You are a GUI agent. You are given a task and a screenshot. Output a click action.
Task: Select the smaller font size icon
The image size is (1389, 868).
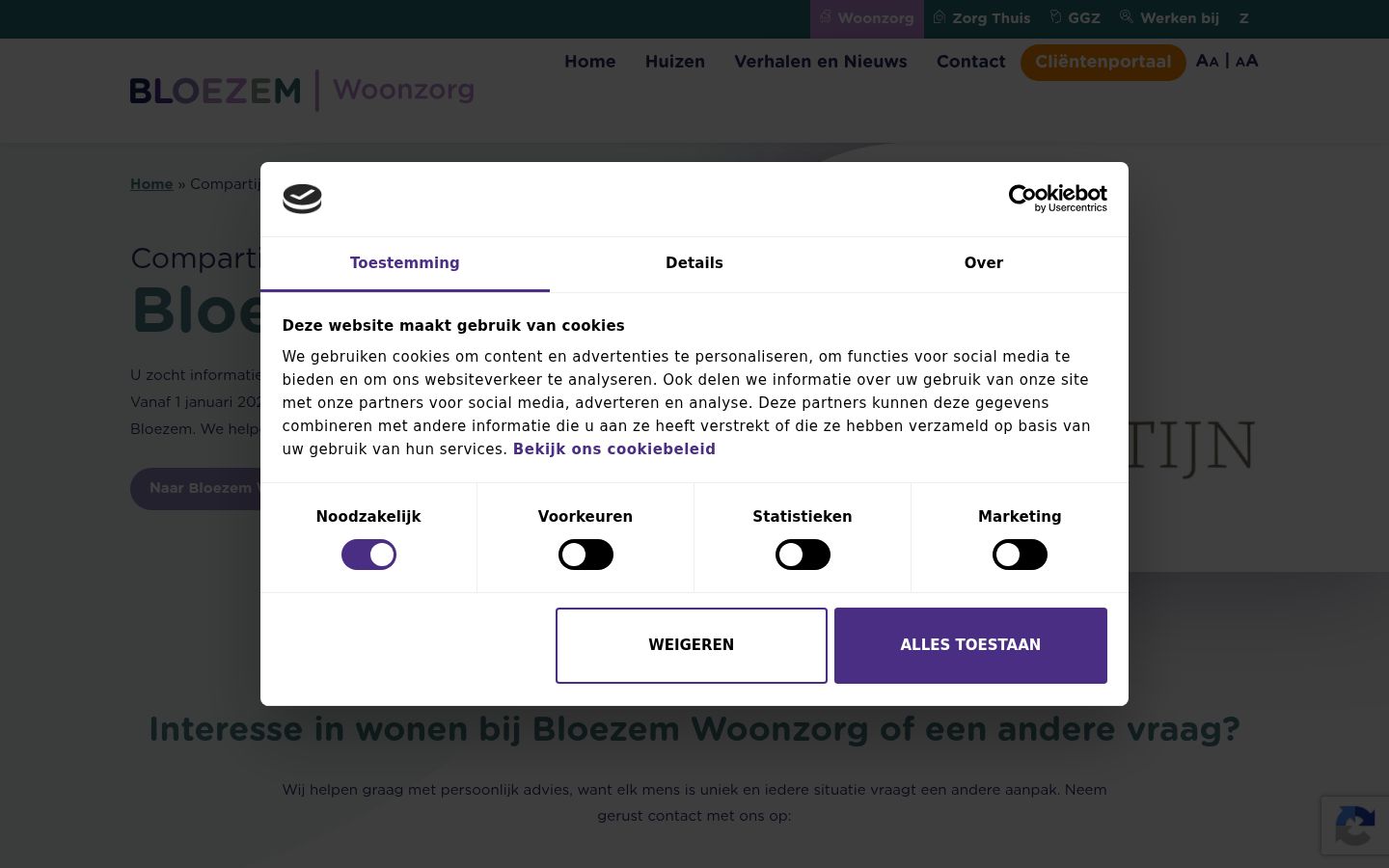point(1208,61)
